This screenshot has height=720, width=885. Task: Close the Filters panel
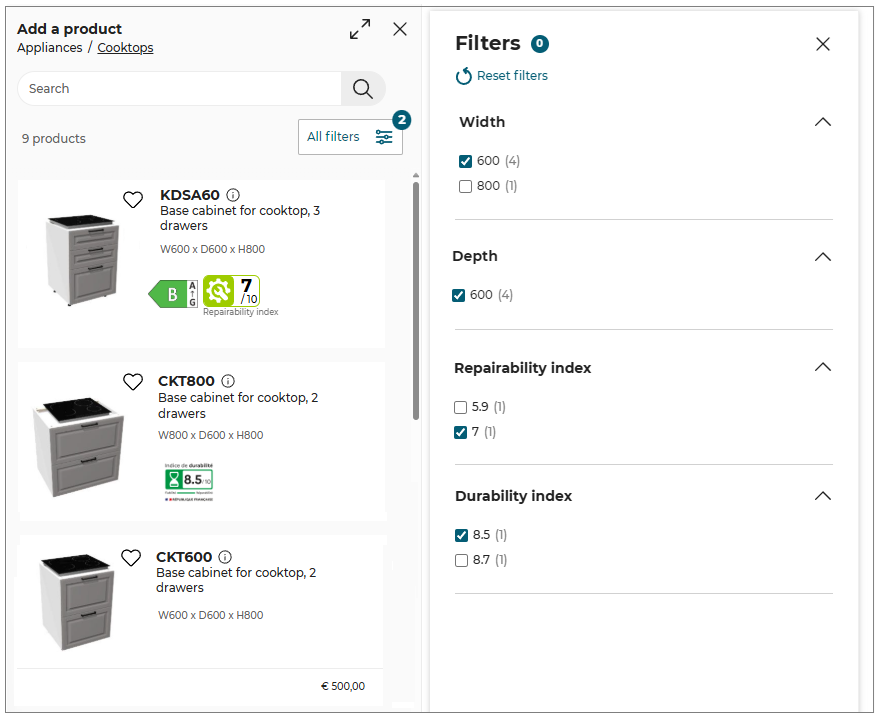point(823,43)
